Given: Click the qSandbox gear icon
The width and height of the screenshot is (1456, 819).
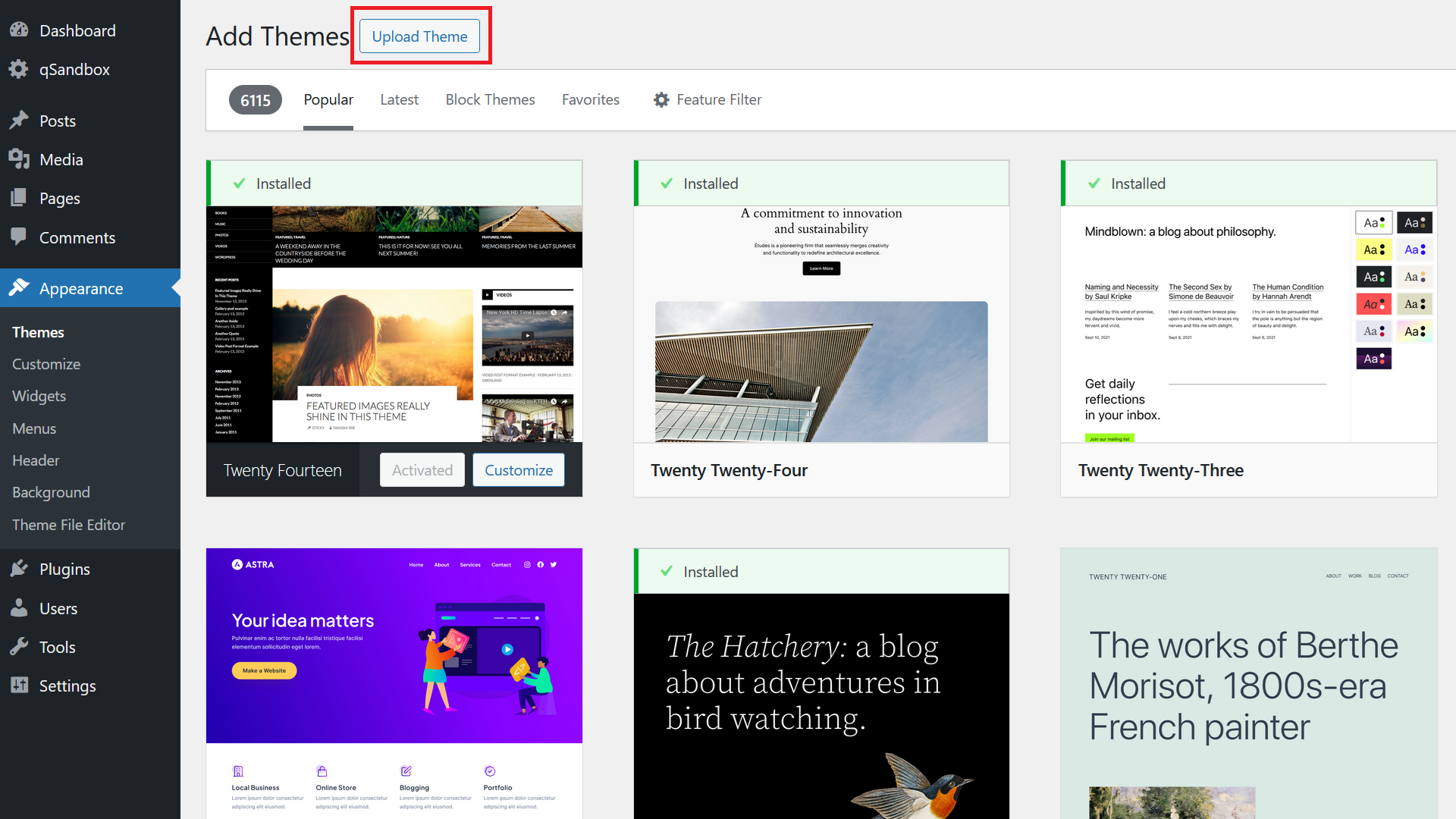Looking at the screenshot, I should coord(19,69).
